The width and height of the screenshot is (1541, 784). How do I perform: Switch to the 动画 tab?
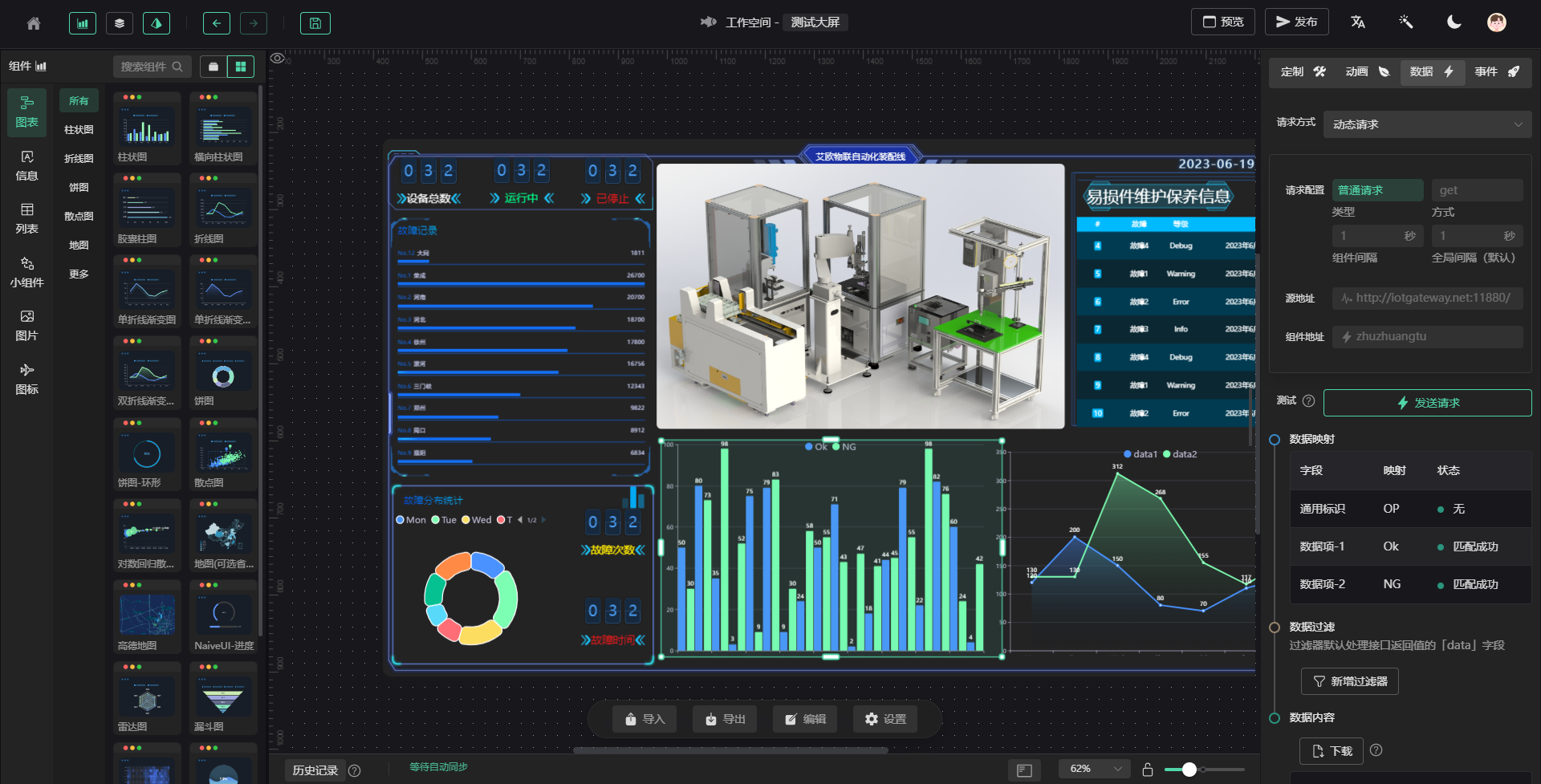pos(1367,72)
